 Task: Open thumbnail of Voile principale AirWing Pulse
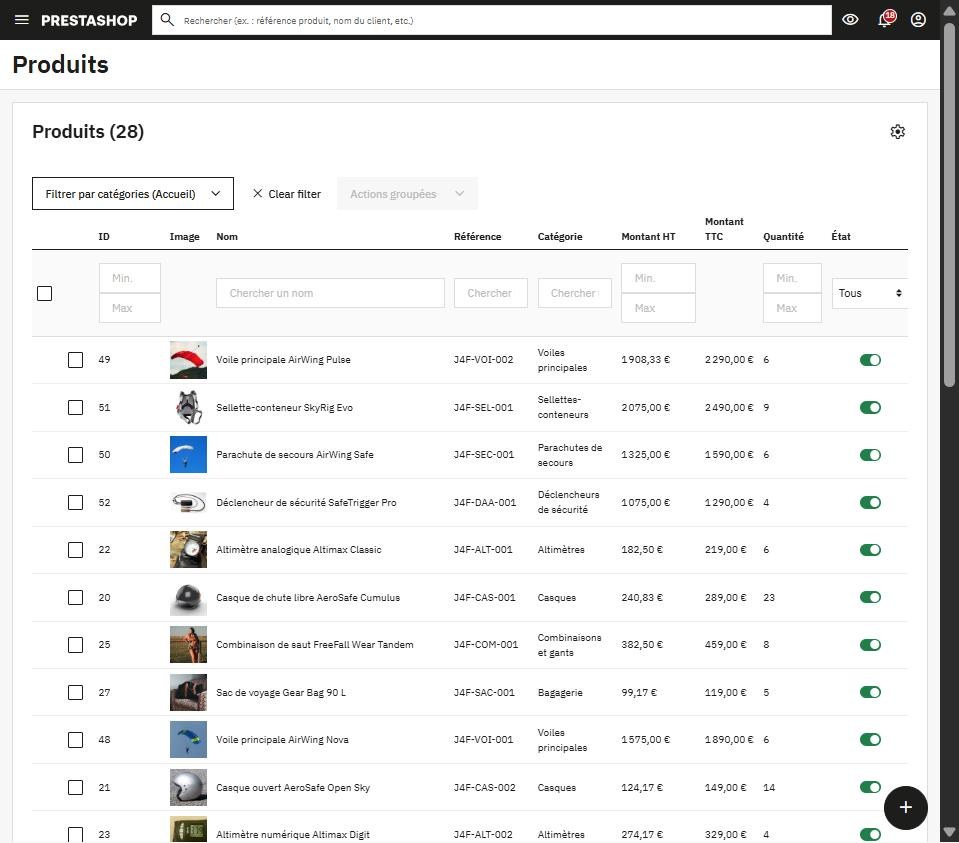188,360
